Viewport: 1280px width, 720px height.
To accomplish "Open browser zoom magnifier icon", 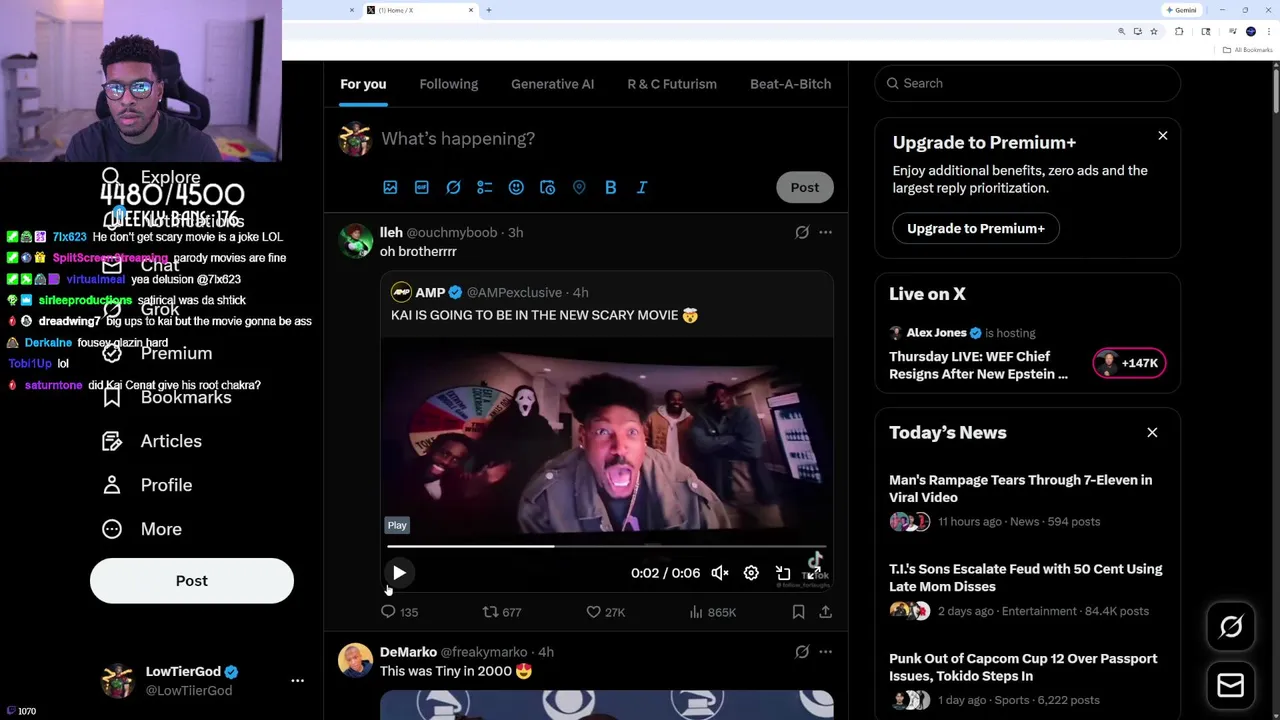I will [x=1122, y=32].
